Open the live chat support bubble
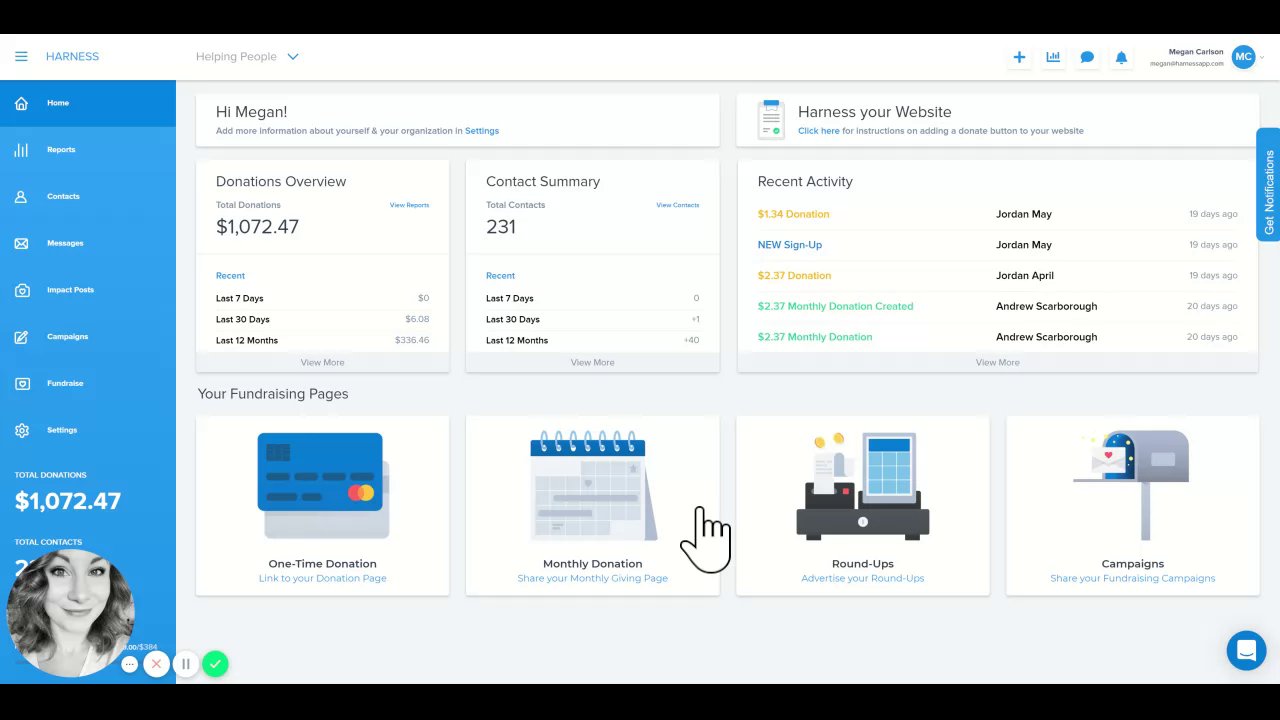The image size is (1280, 720). tap(1246, 651)
